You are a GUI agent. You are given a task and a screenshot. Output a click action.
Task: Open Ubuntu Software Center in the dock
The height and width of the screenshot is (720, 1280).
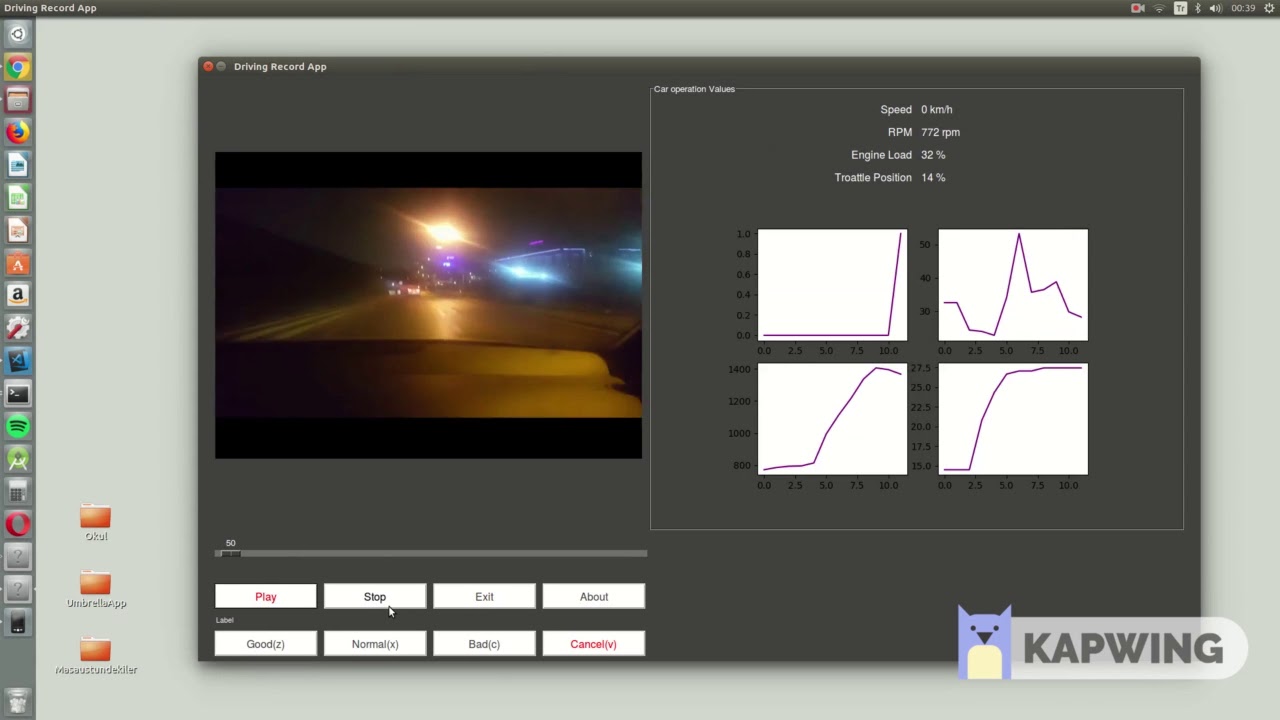click(17, 264)
